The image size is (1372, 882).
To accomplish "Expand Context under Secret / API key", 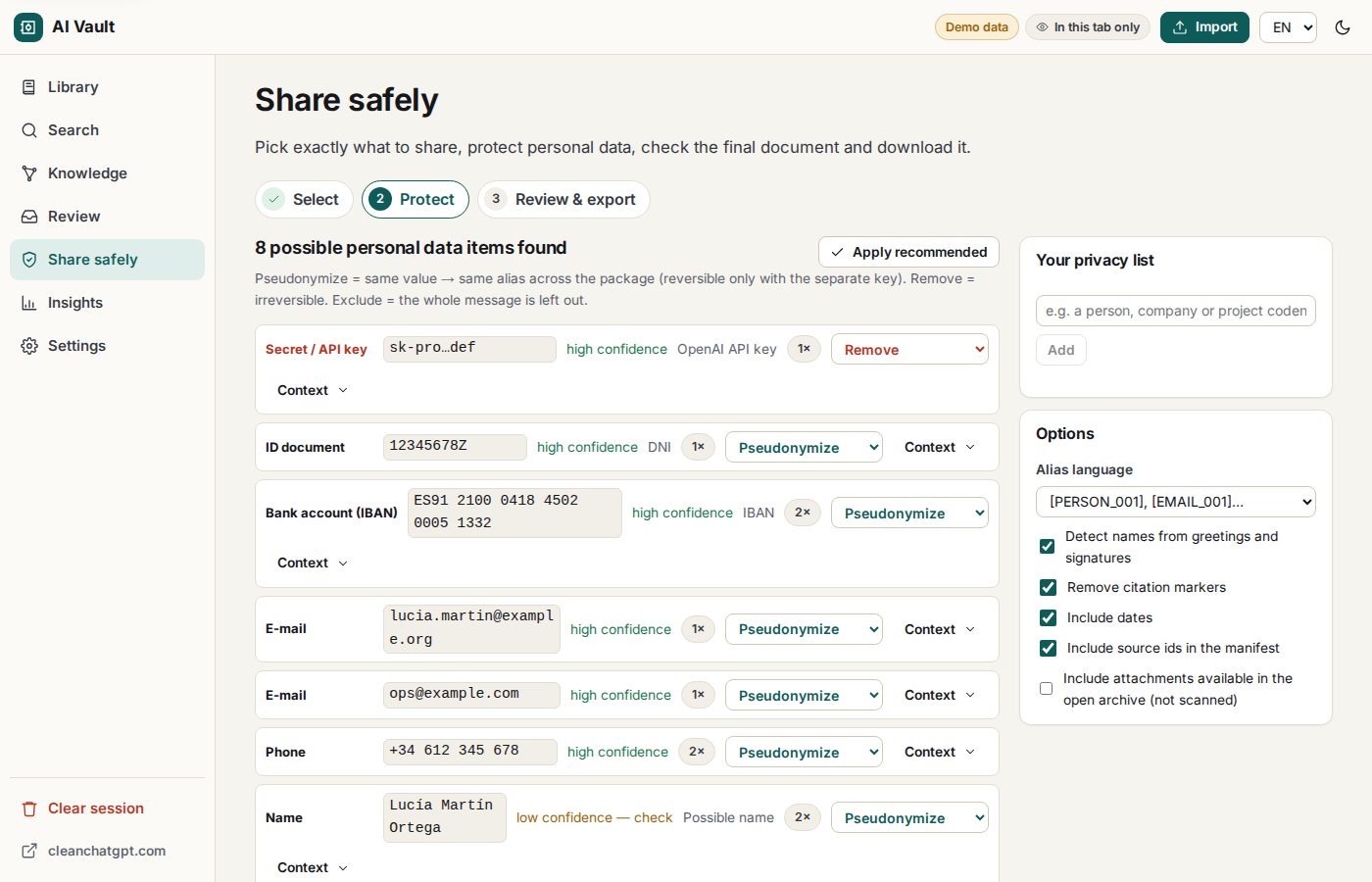I will [x=313, y=391].
